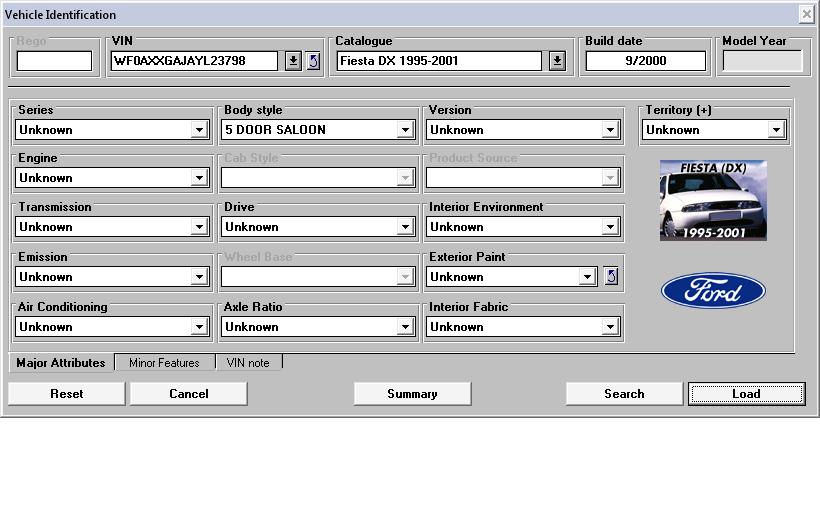Click the Load button
This screenshot has height=512, width=820.
[746, 394]
